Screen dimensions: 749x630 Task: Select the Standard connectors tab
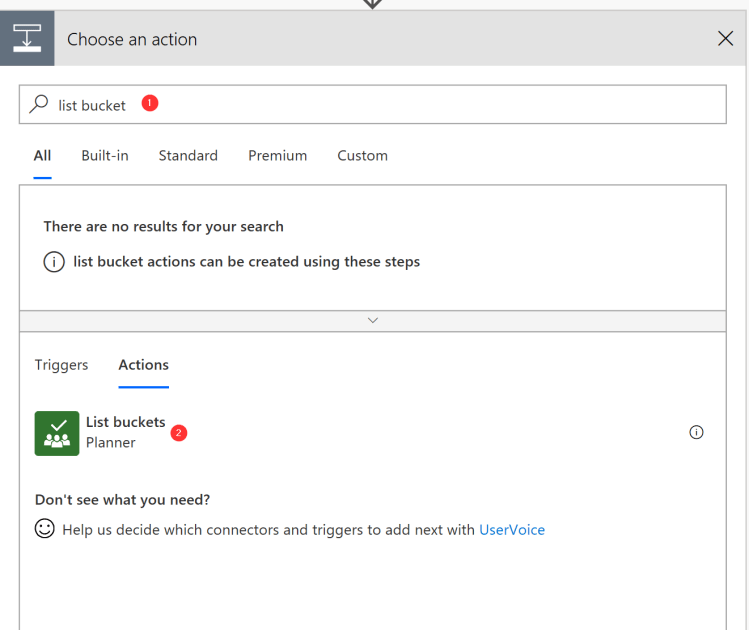tap(188, 156)
